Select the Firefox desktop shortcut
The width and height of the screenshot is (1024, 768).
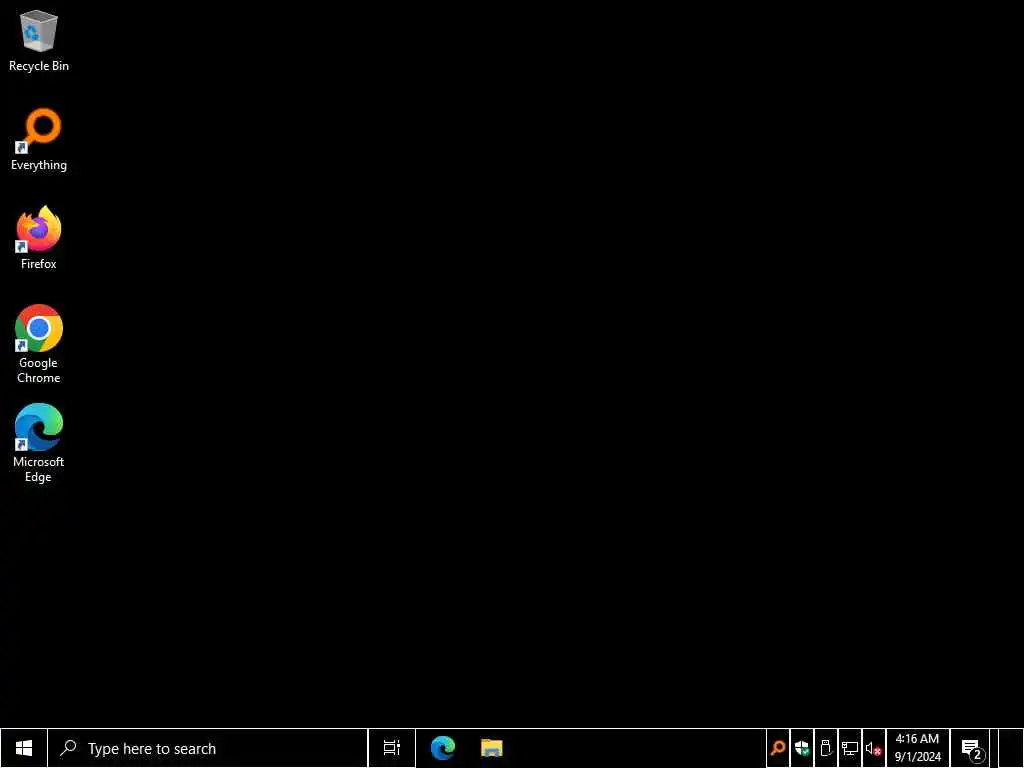coord(39,238)
